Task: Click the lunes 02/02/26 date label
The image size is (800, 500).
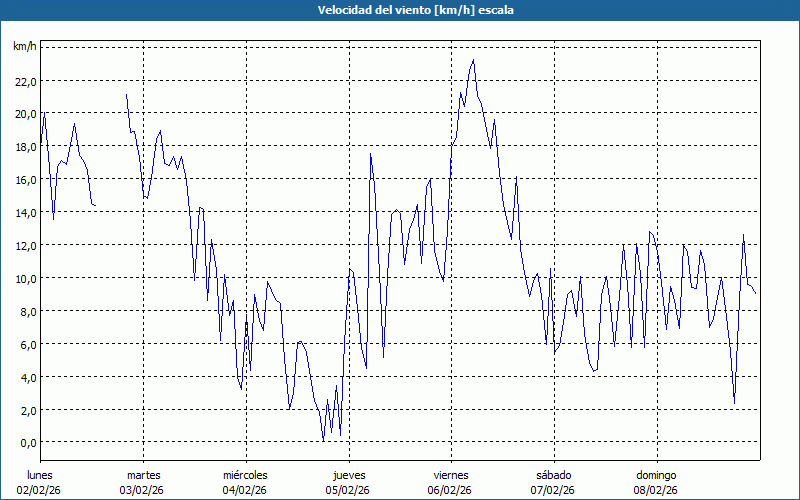Action: (40, 482)
